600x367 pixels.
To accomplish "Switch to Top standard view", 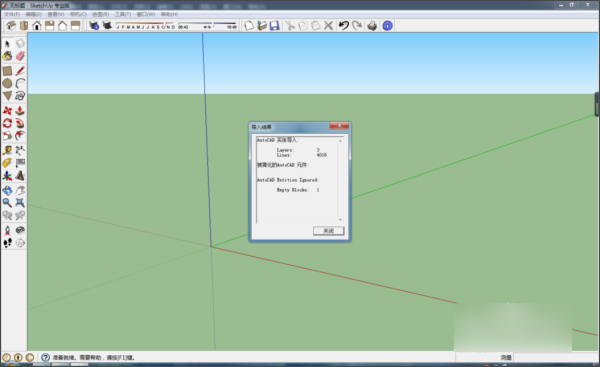I will pos(24,26).
